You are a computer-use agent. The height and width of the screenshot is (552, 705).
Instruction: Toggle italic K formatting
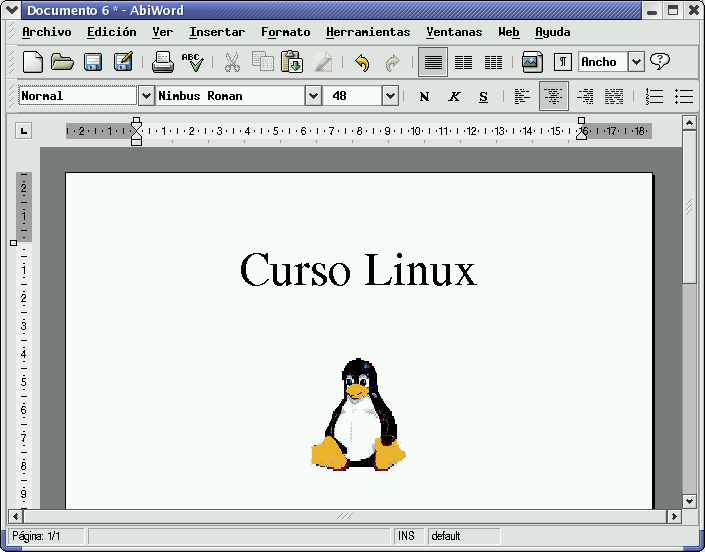pos(454,96)
